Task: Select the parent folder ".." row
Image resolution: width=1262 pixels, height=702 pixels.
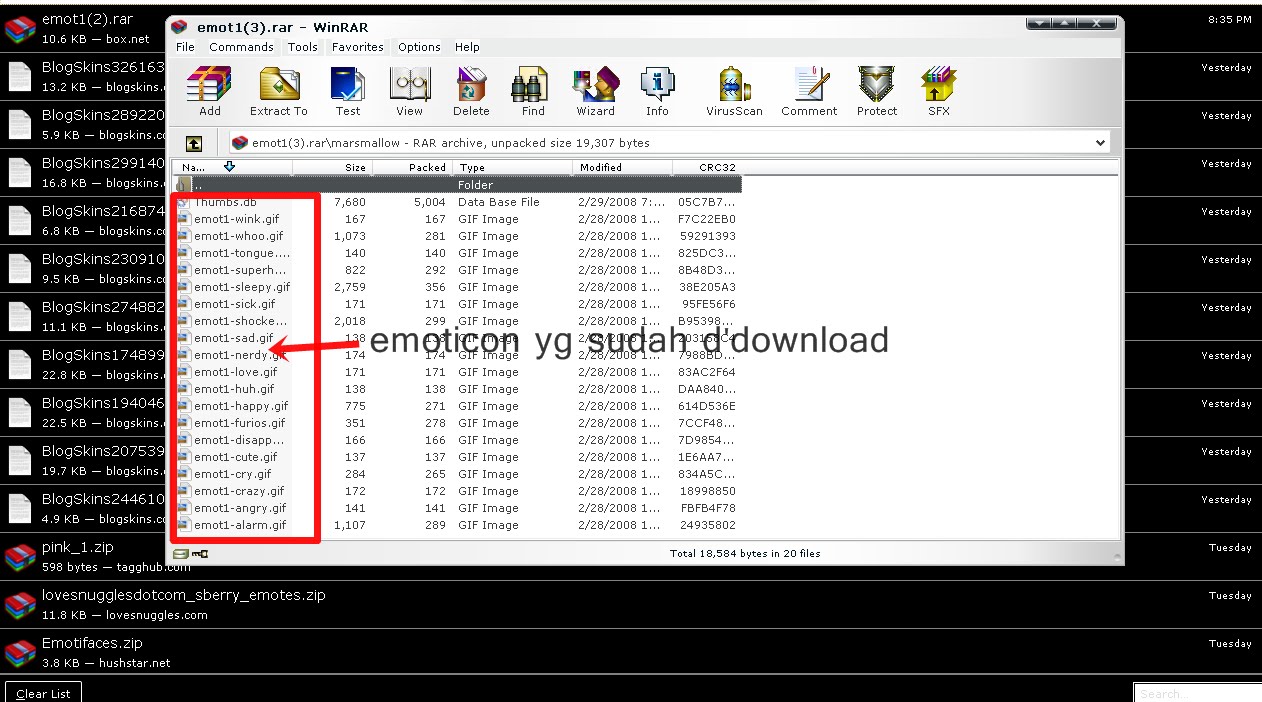Action: coord(458,185)
